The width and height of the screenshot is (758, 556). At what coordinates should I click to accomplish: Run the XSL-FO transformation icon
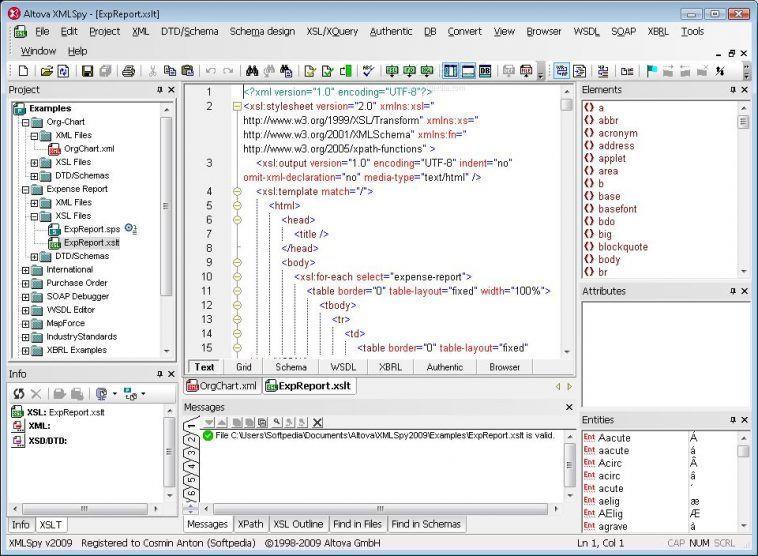click(x=409, y=72)
